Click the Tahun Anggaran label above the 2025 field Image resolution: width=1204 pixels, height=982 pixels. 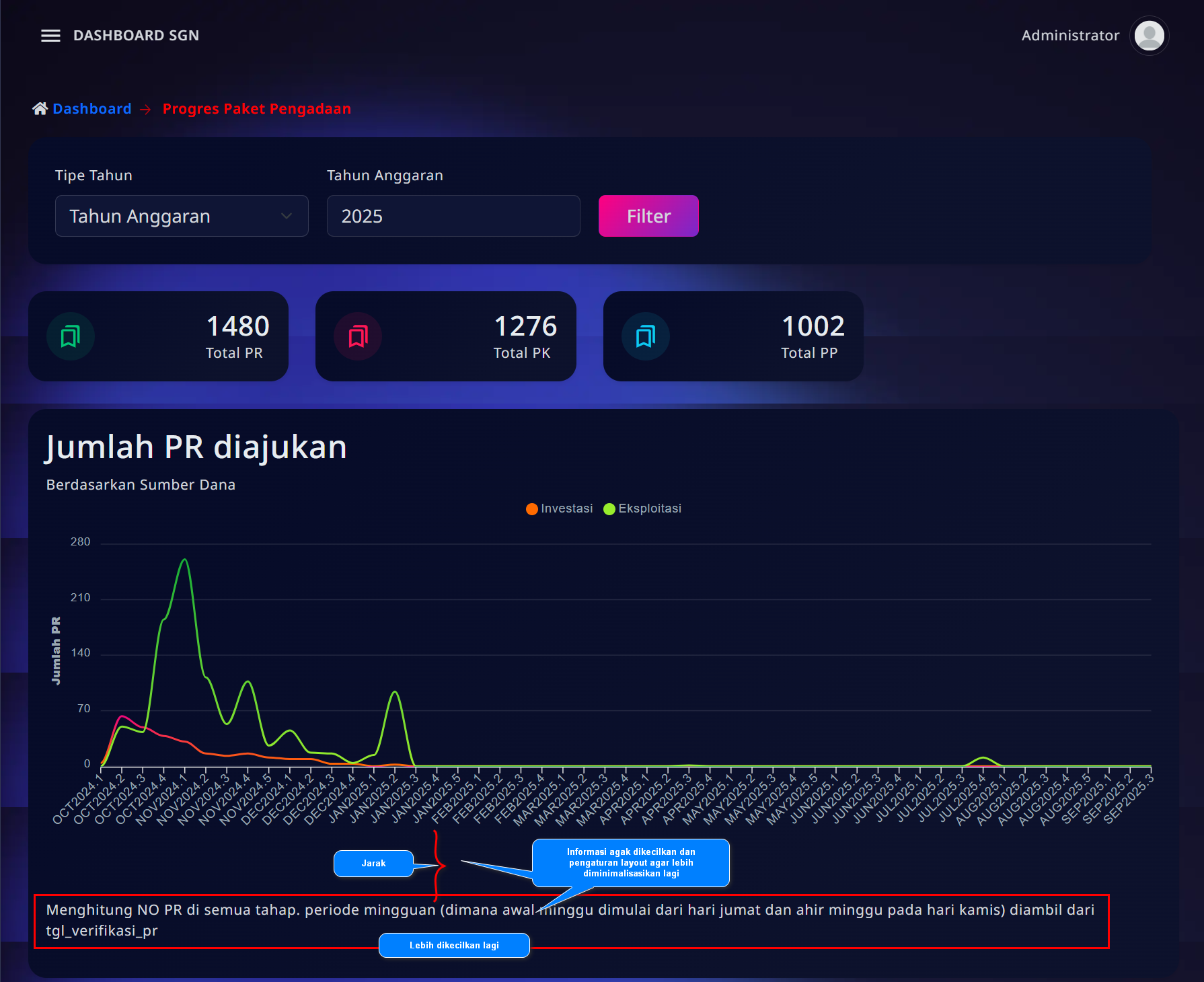click(x=385, y=176)
